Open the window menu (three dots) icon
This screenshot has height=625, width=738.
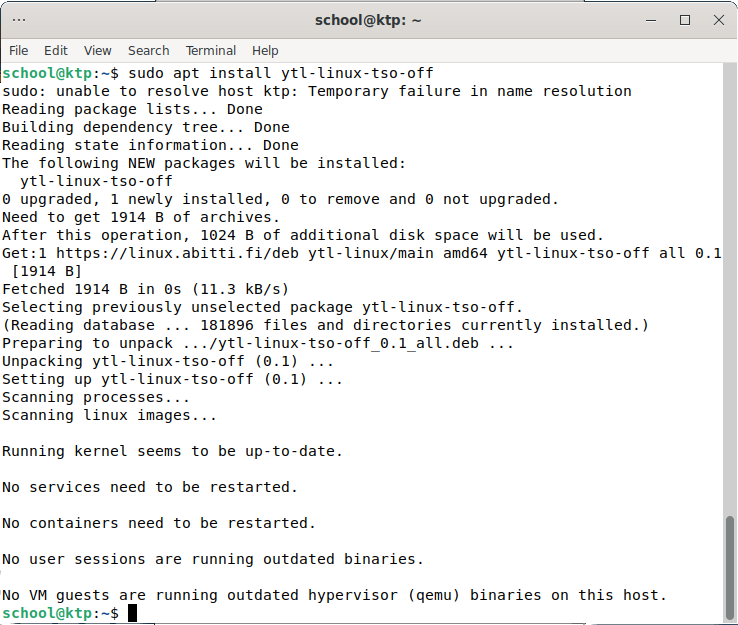19,20
